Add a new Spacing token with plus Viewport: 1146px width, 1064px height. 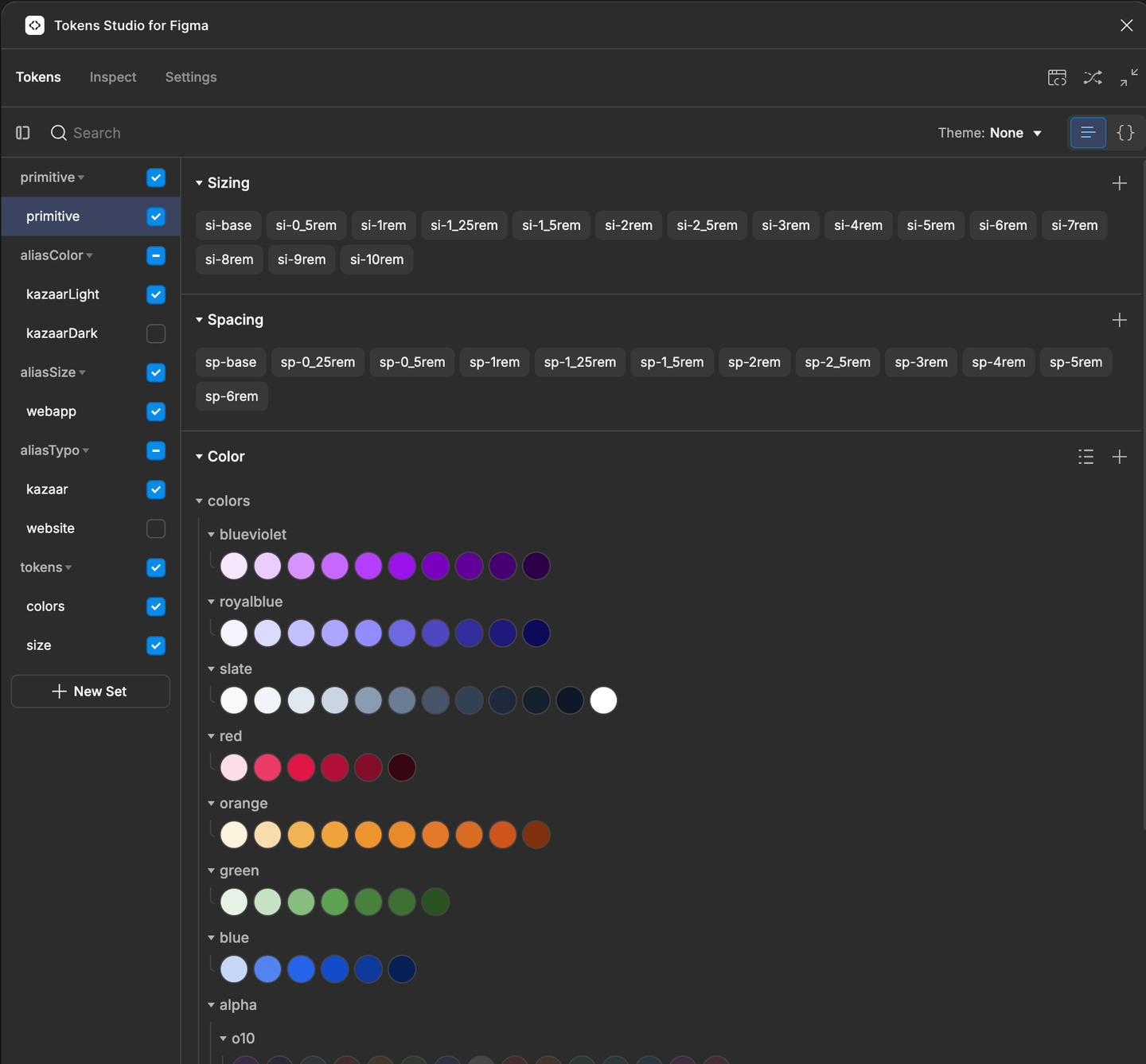click(1119, 320)
